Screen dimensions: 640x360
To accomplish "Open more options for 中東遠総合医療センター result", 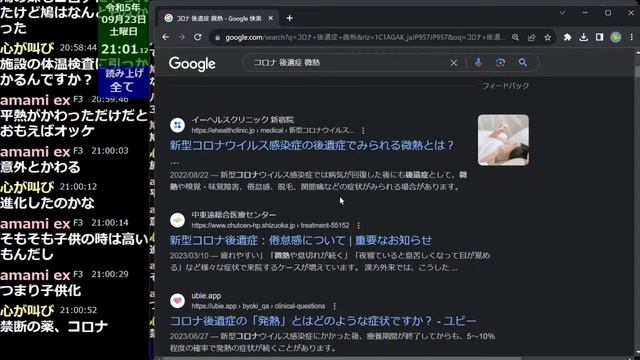I will (358, 225).
